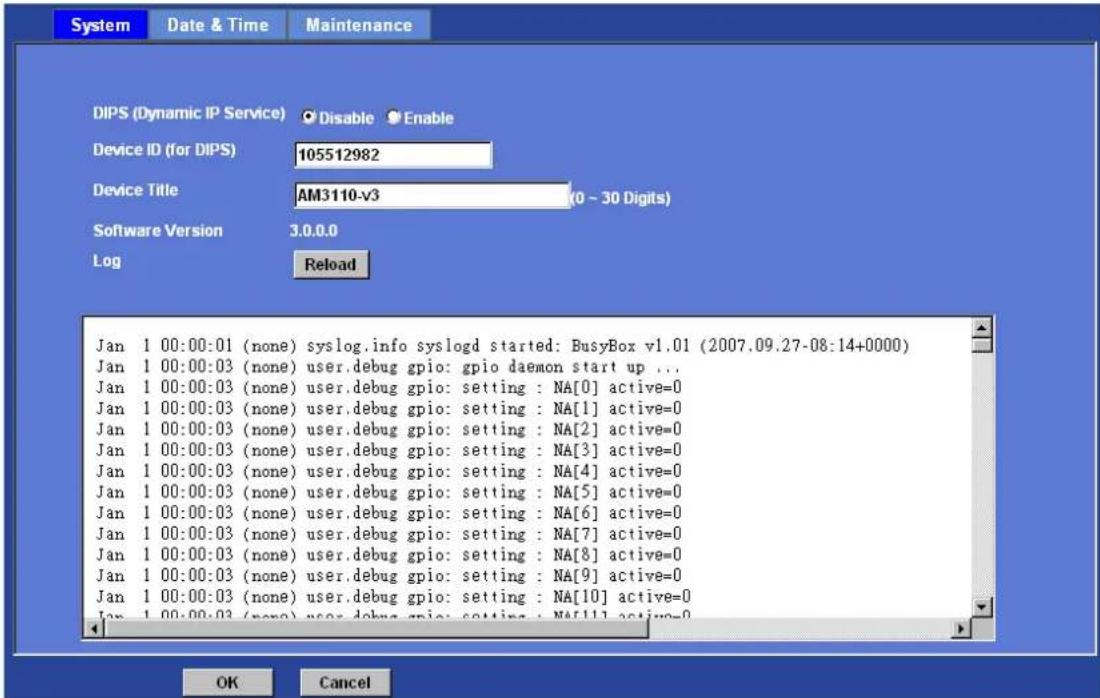1100x698 pixels.
Task: Click the Device ID input field
Action: click(x=393, y=155)
